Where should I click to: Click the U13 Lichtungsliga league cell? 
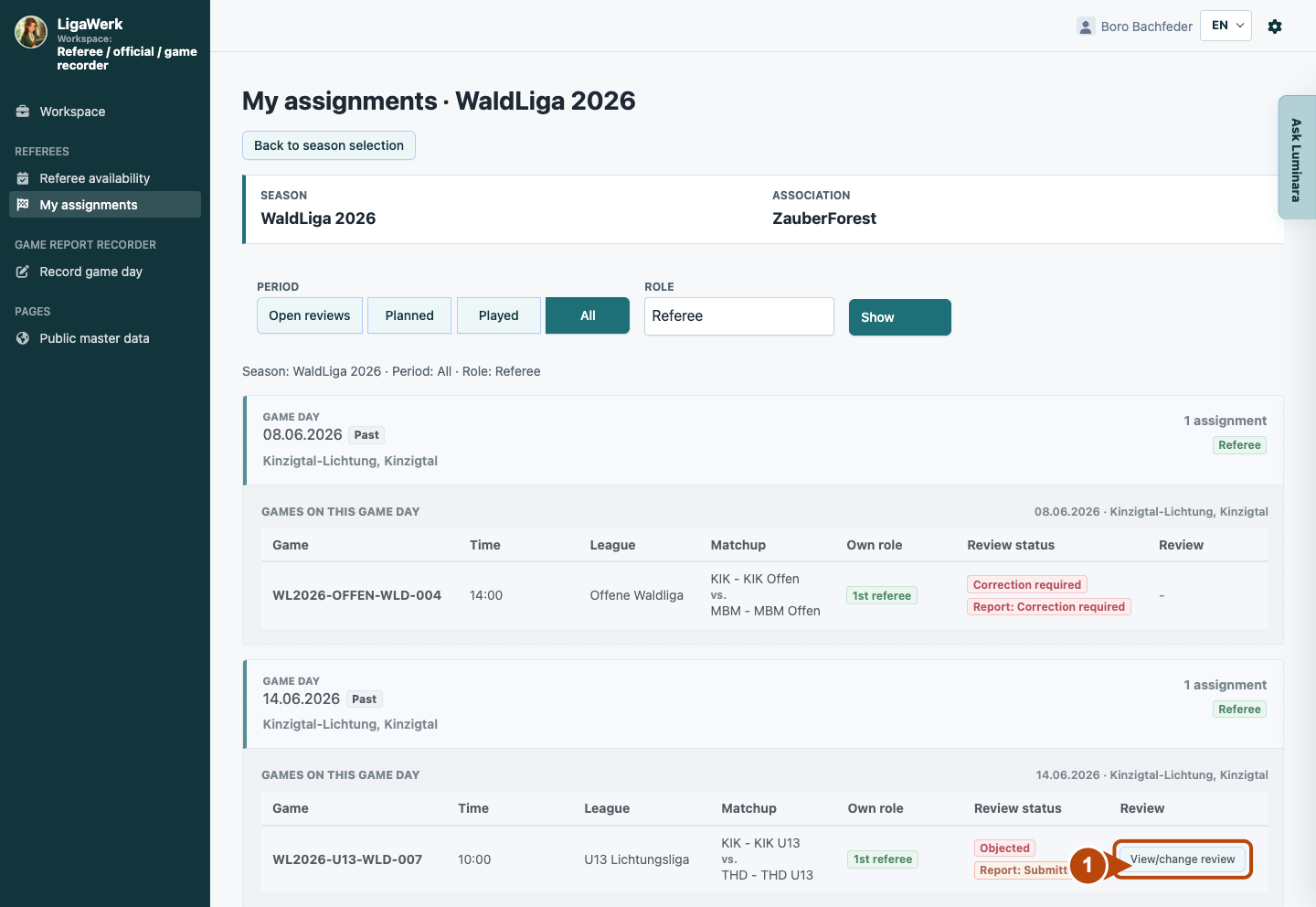(637, 859)
